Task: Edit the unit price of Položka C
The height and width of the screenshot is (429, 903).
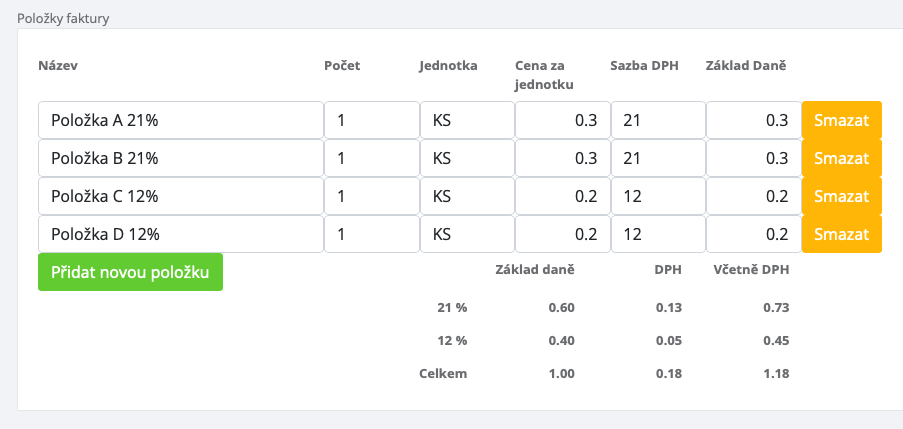Action: point(562,196)
